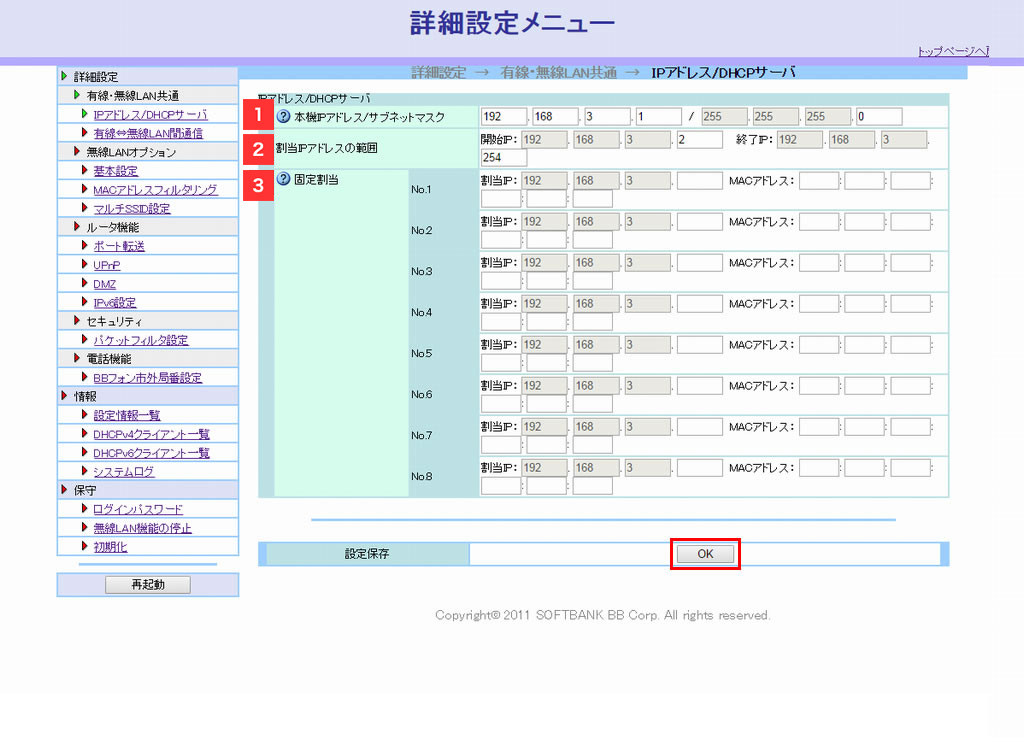1024x739 pixels.
Task: Open システムログ from the sidebar
Action: click(123, 472)
